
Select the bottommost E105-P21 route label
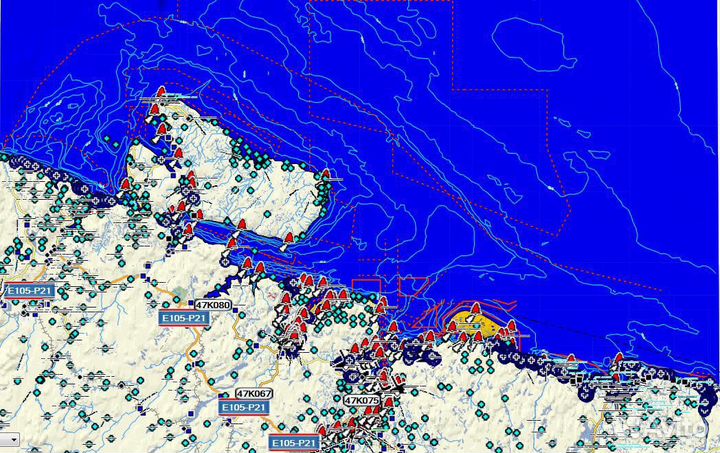point(294,442)
